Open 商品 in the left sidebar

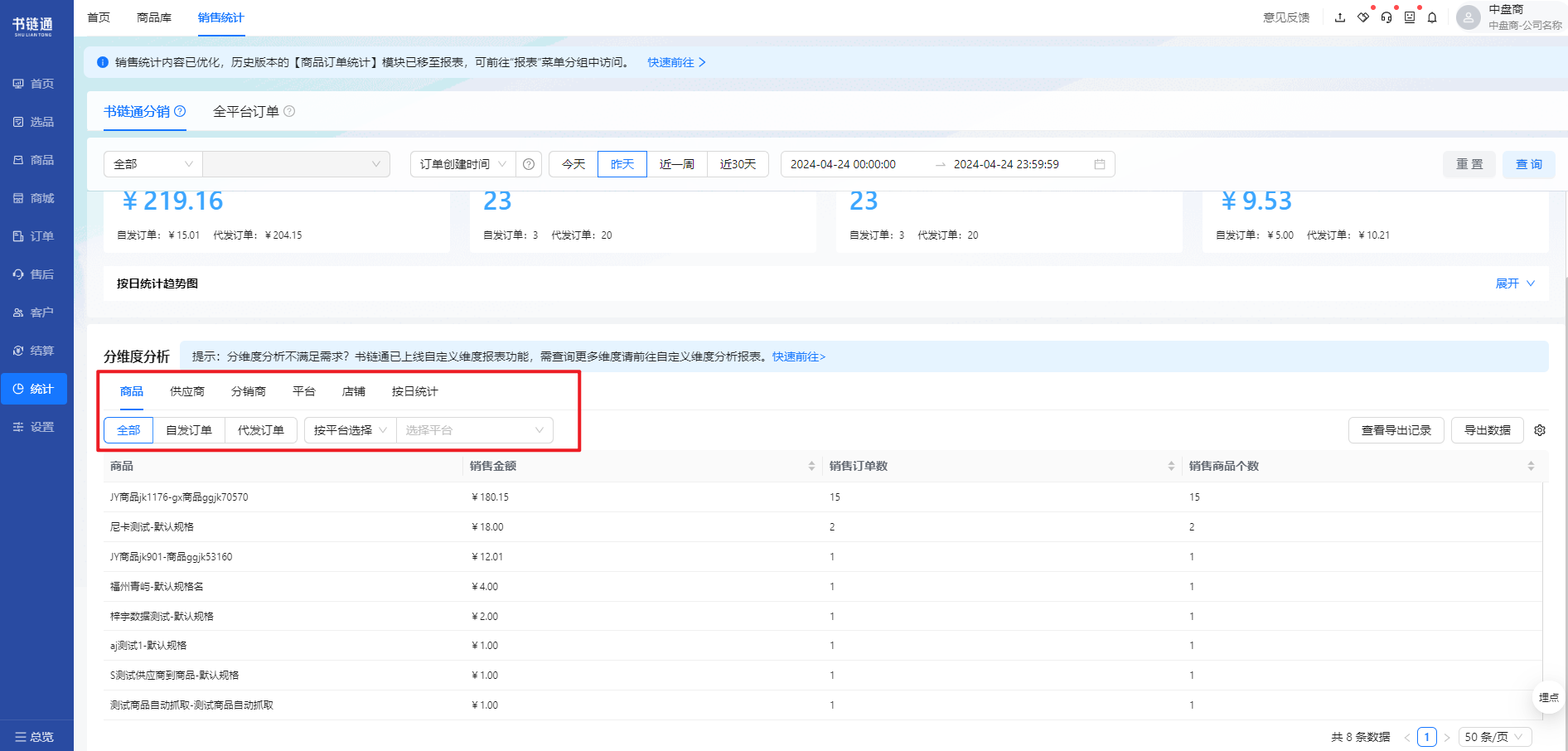pyautogui.click(x=34, y=160)
